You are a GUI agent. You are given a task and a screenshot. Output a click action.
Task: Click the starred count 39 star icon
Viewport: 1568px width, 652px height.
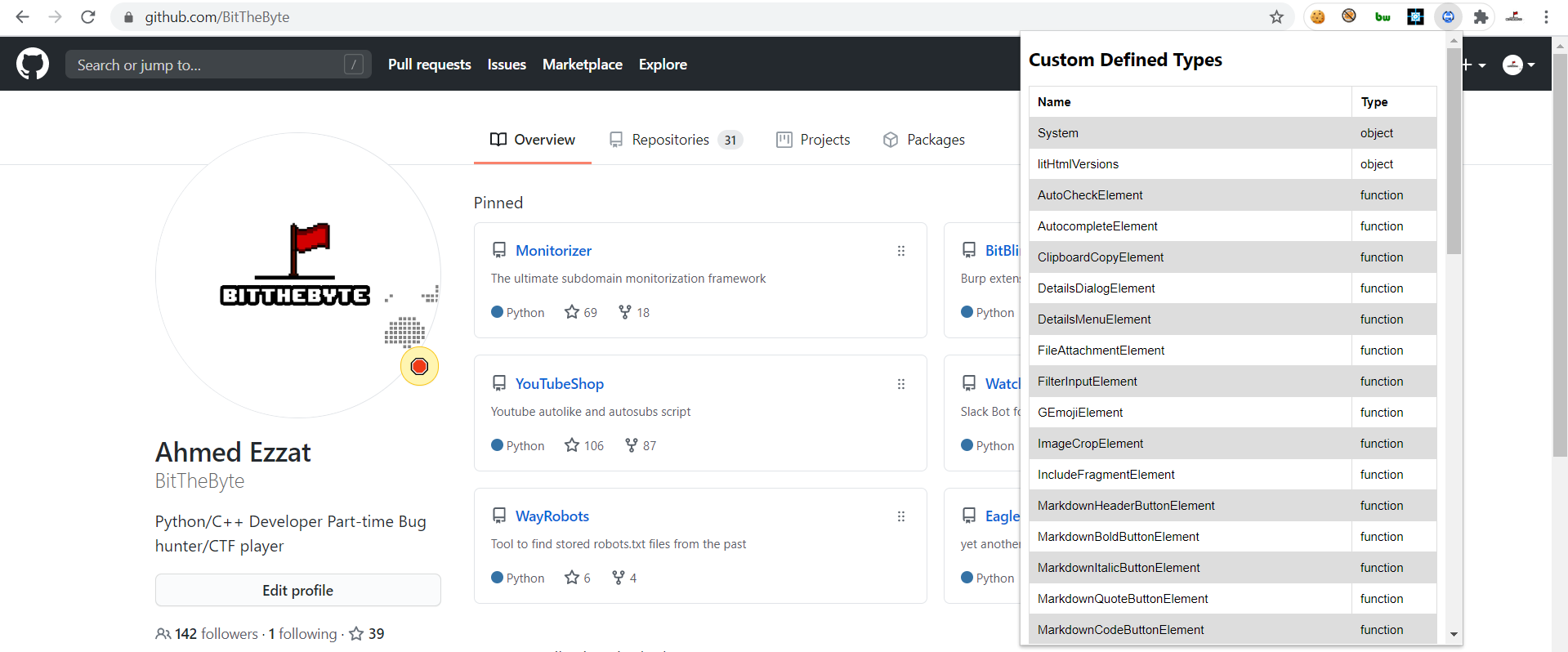(356, 633)
